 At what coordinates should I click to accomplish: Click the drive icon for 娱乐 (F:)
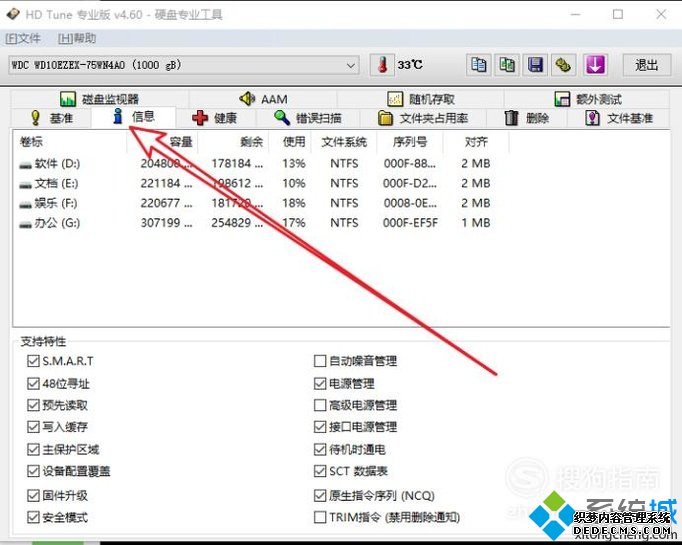tap(26, 204)
